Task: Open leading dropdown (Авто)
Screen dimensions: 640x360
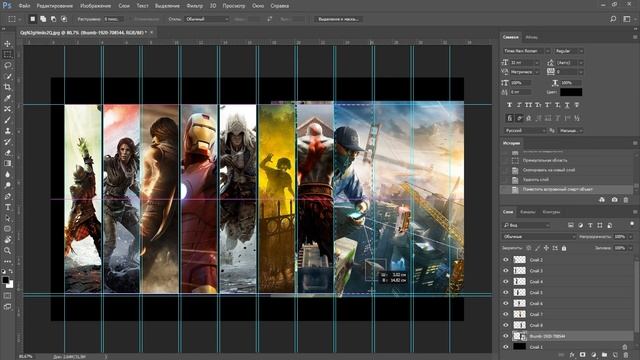Action: pos(581,62)
